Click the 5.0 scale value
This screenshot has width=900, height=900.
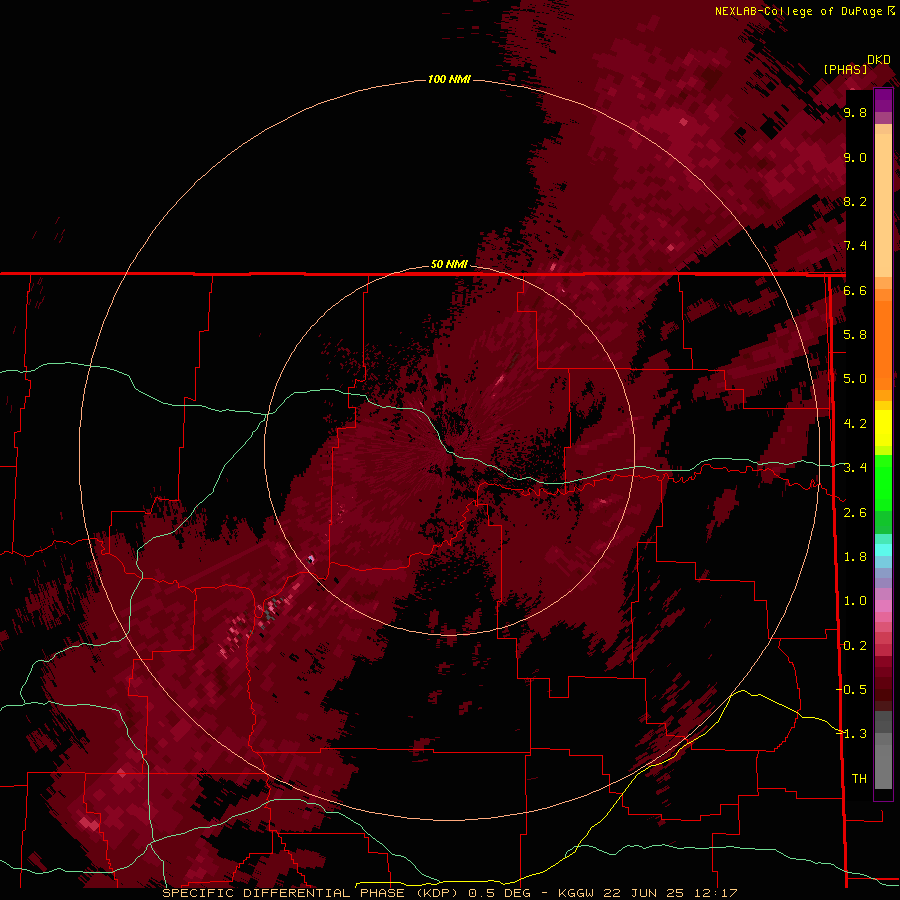[855, 379]
